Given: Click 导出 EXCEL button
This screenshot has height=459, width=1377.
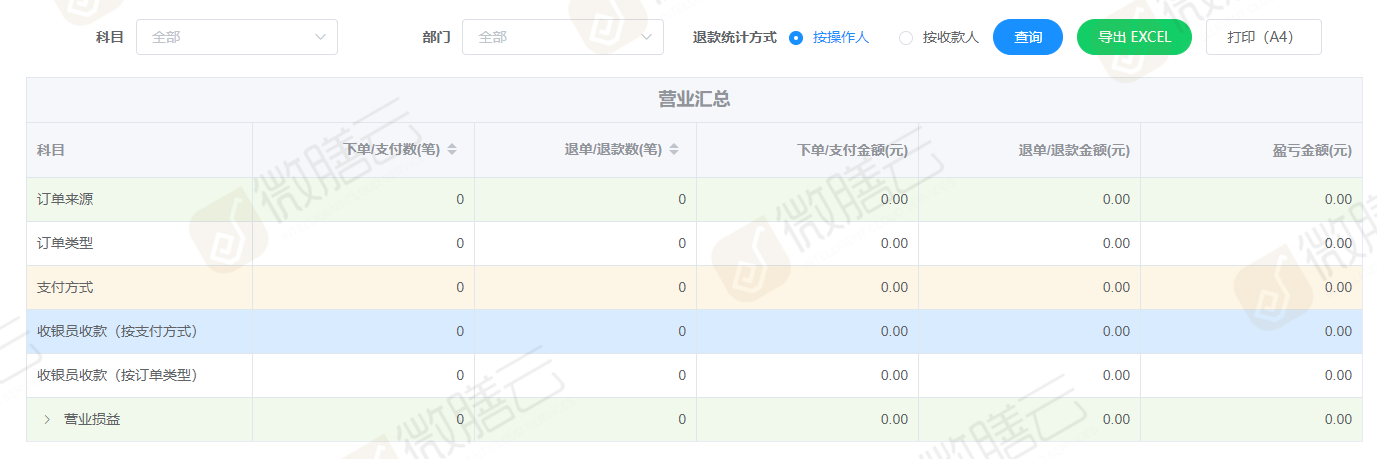Looking at the screenshot, I should pyautogui.click(x=1134, y=37).
